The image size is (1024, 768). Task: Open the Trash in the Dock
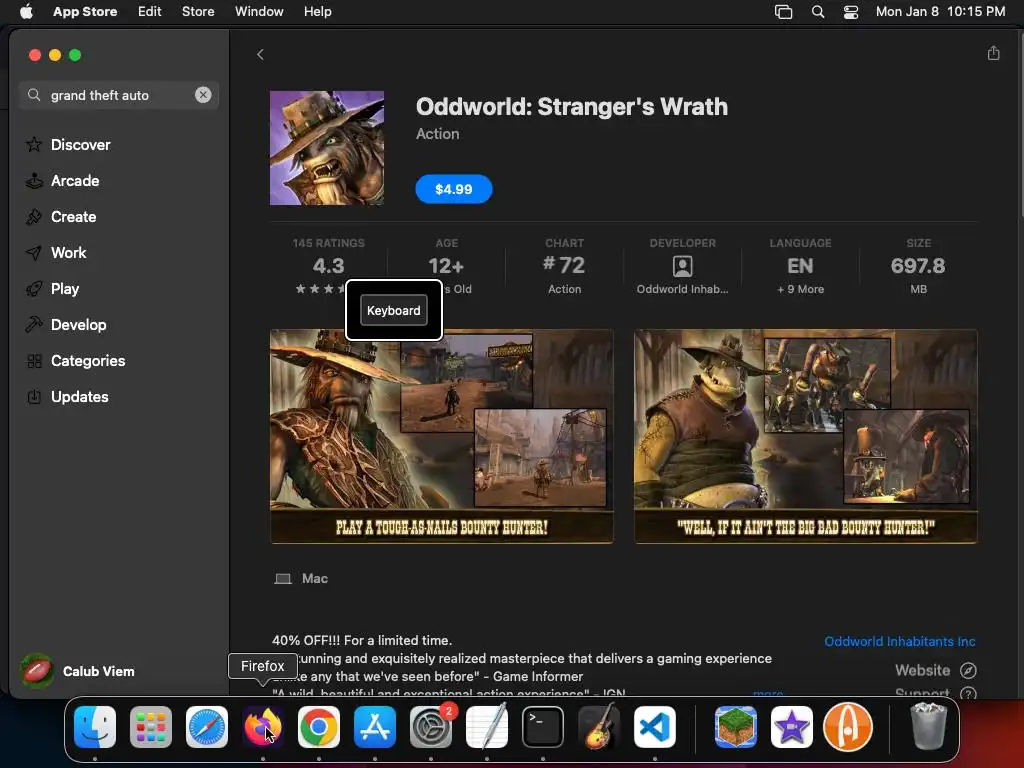pos(928,727)
